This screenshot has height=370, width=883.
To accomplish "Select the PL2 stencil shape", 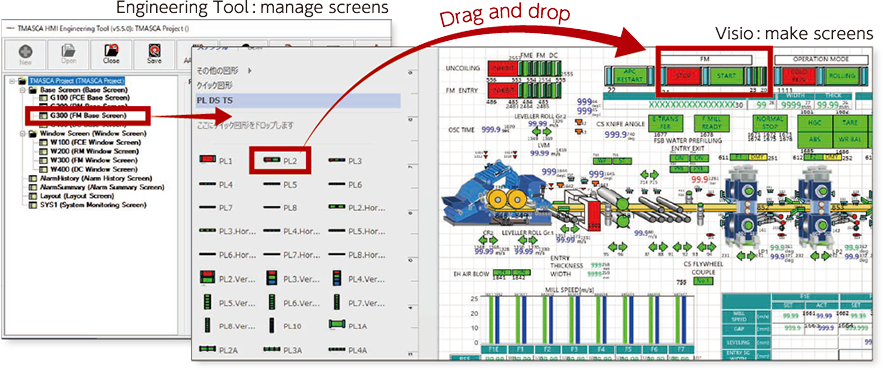I will (x=280, y=161).
